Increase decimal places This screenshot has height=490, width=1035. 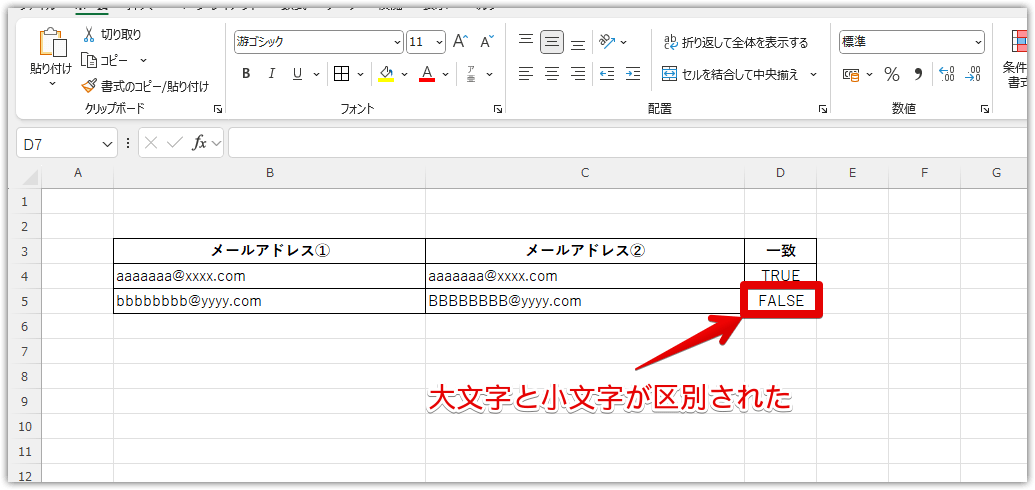click(947, 74)
